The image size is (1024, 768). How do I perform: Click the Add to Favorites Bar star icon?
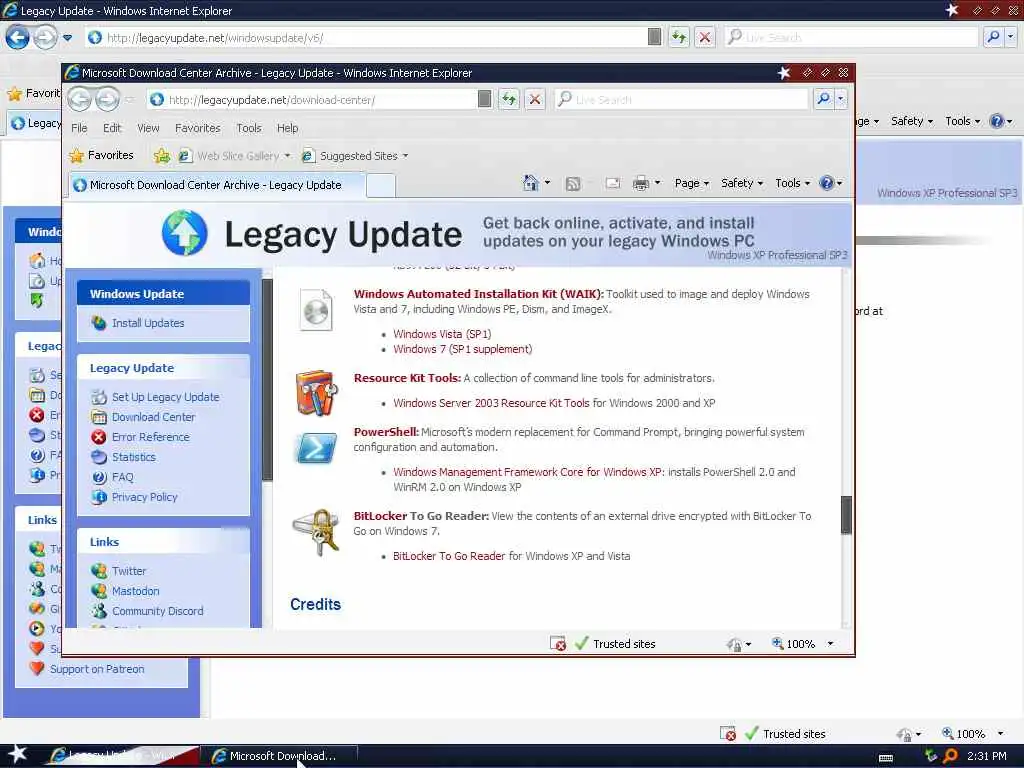(161, 155)
